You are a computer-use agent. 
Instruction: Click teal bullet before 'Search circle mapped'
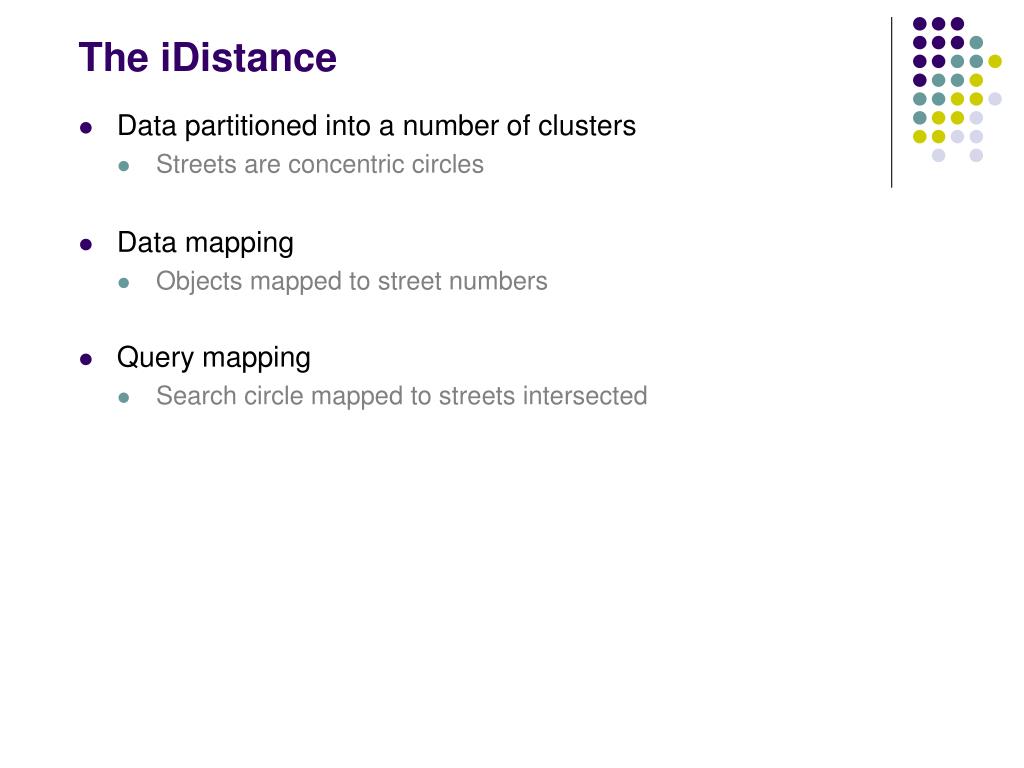point(124,398)
